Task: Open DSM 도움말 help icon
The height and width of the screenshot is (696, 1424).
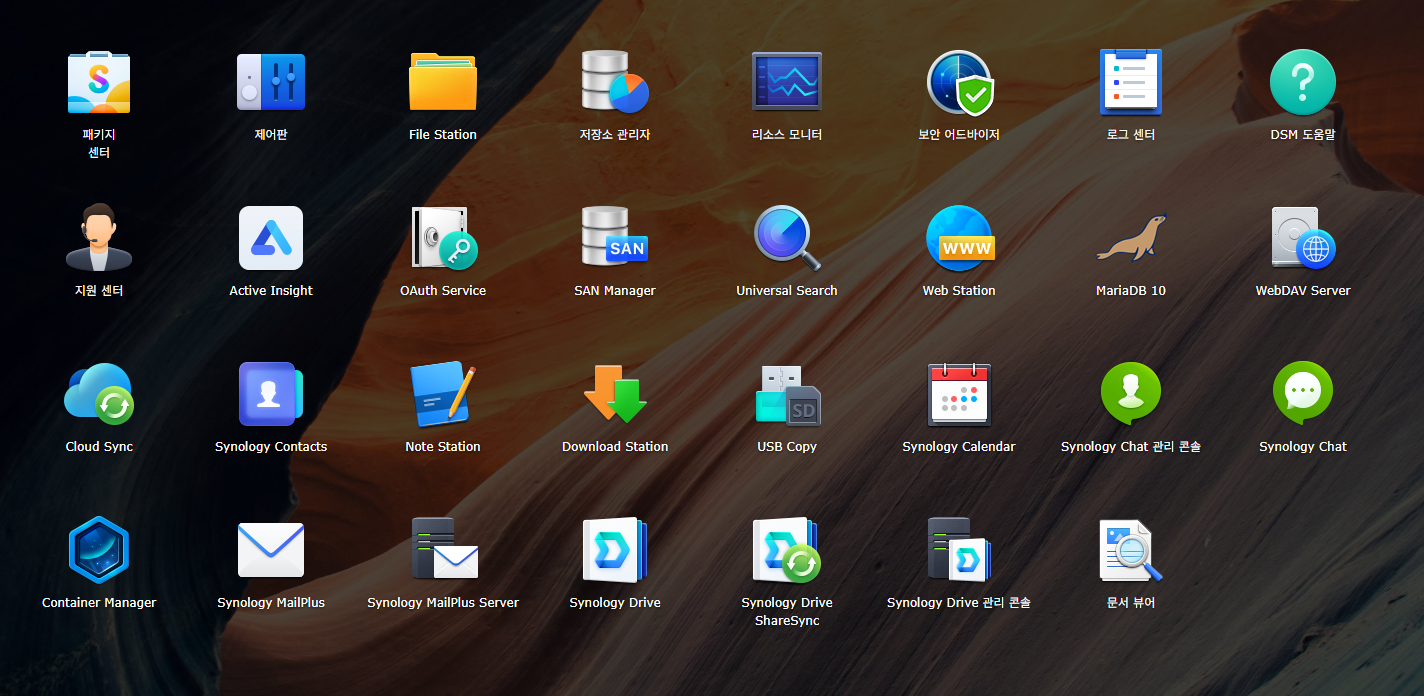Action: click(x=1303, y=82)
